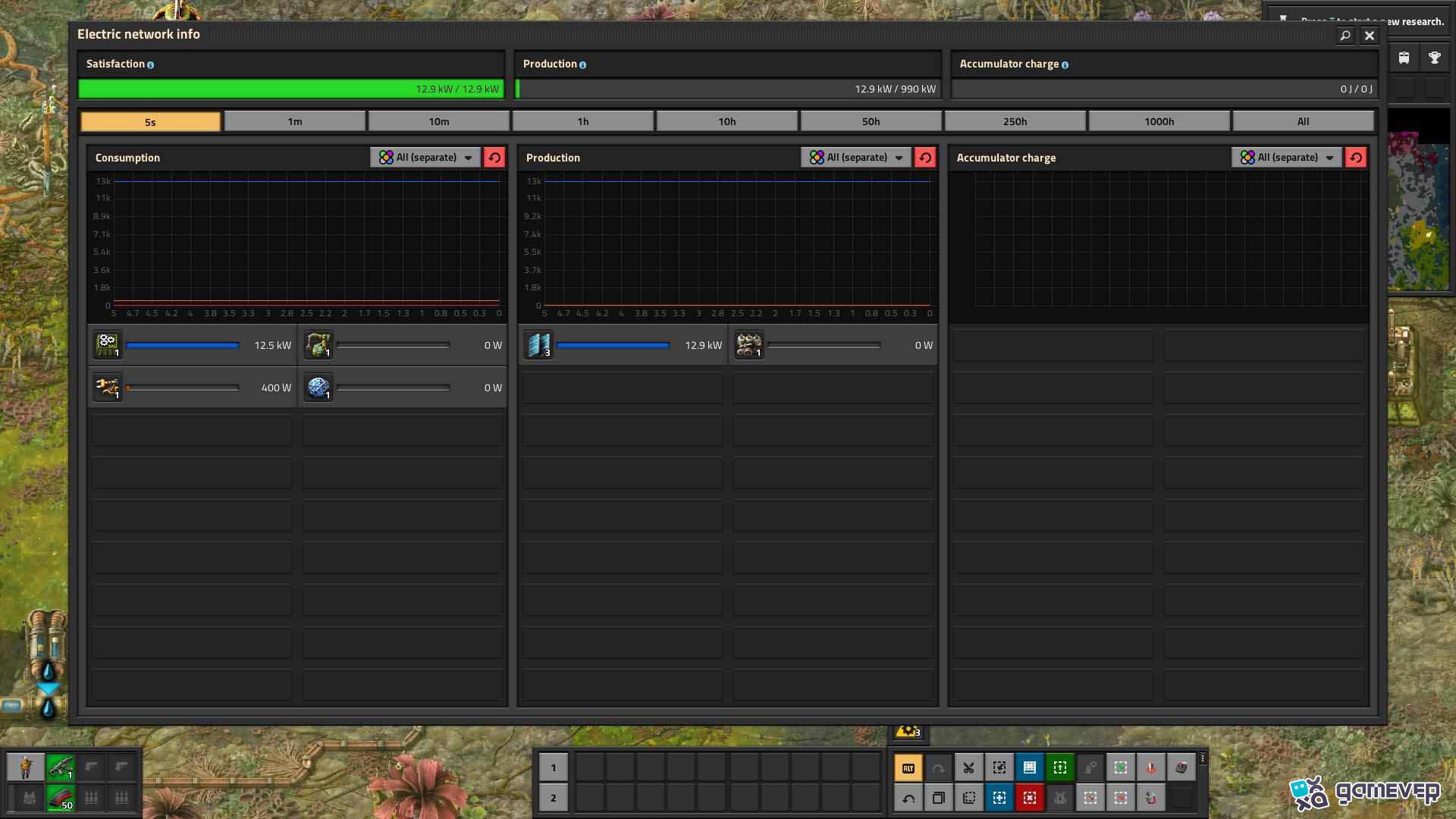The height and width of the screenshot is (819, 1456).
Task: Click the green Satisfaction progress bar
Action: click(x=290, y=89)
